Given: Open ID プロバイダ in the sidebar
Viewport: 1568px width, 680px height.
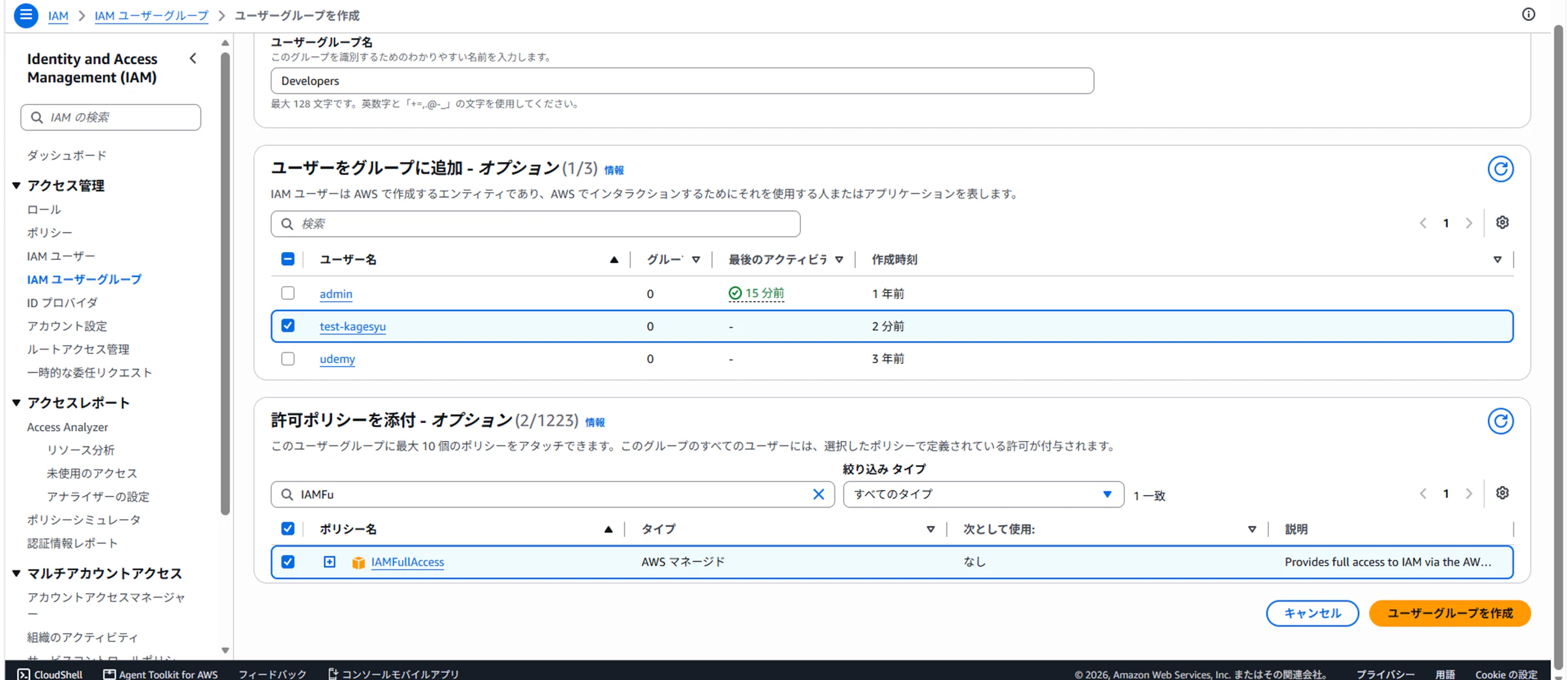Looking at the screenshot, I should coord(62,303).
